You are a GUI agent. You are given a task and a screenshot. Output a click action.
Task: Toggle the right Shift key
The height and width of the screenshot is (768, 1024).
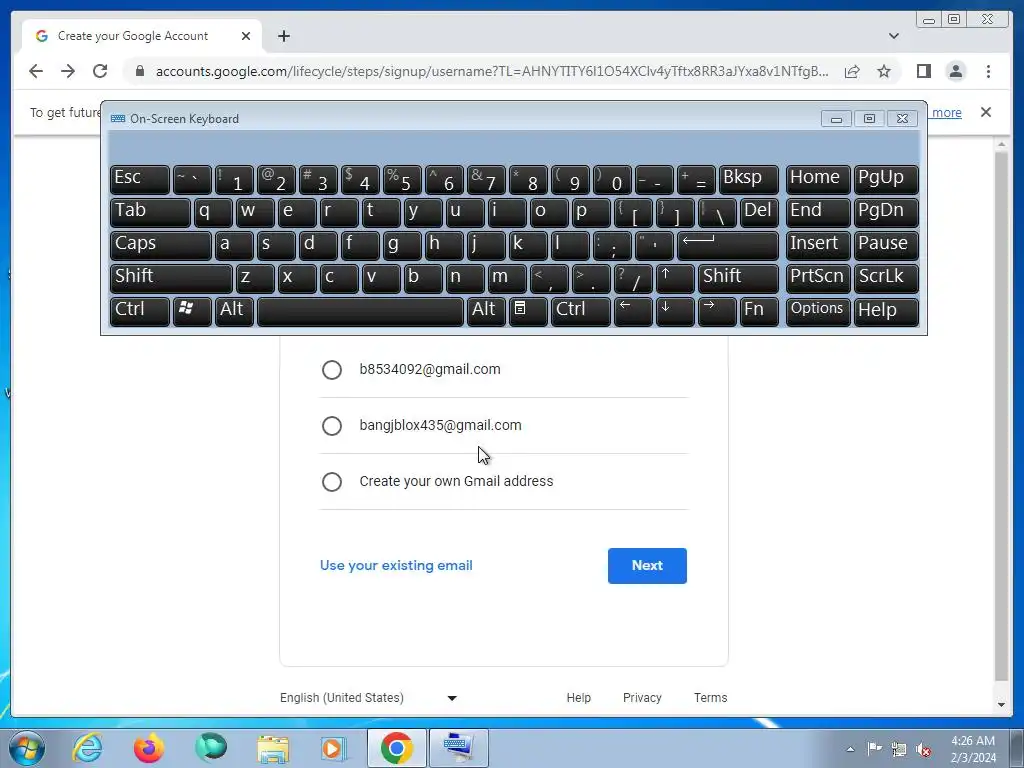click(x=738, y=278)
